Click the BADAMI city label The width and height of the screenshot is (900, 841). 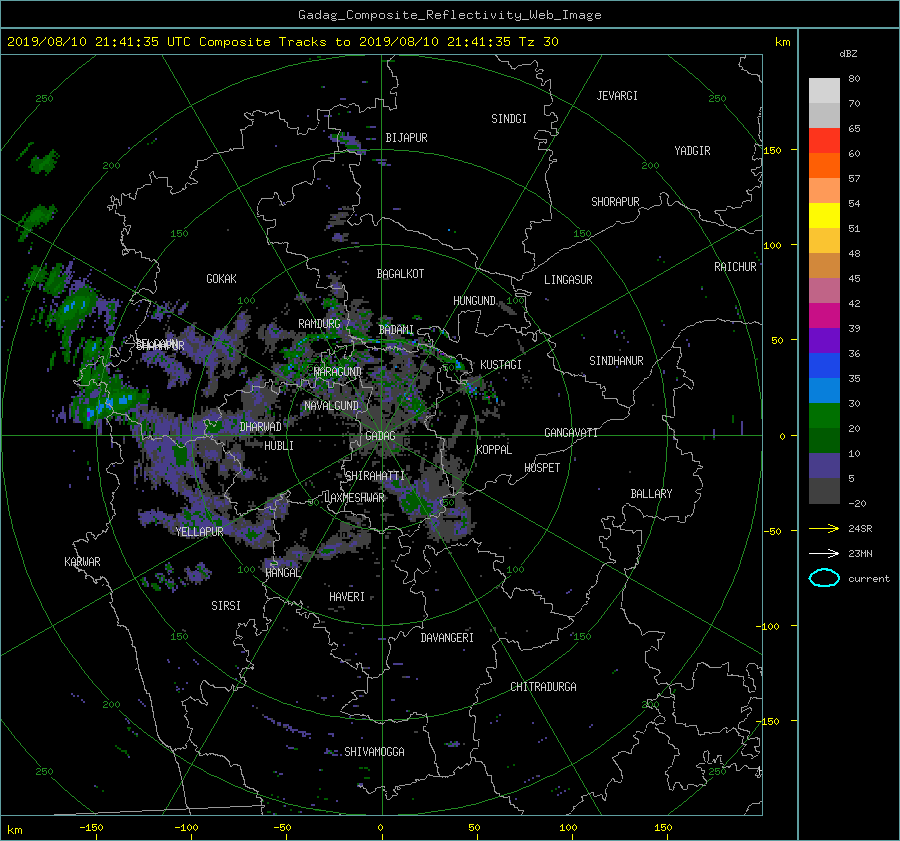pos(396,330)
